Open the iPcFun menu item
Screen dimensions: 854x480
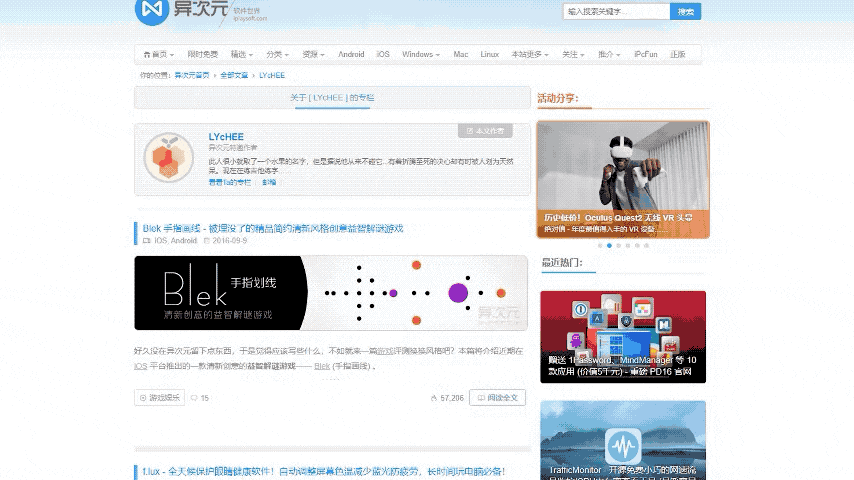[645, 54]
